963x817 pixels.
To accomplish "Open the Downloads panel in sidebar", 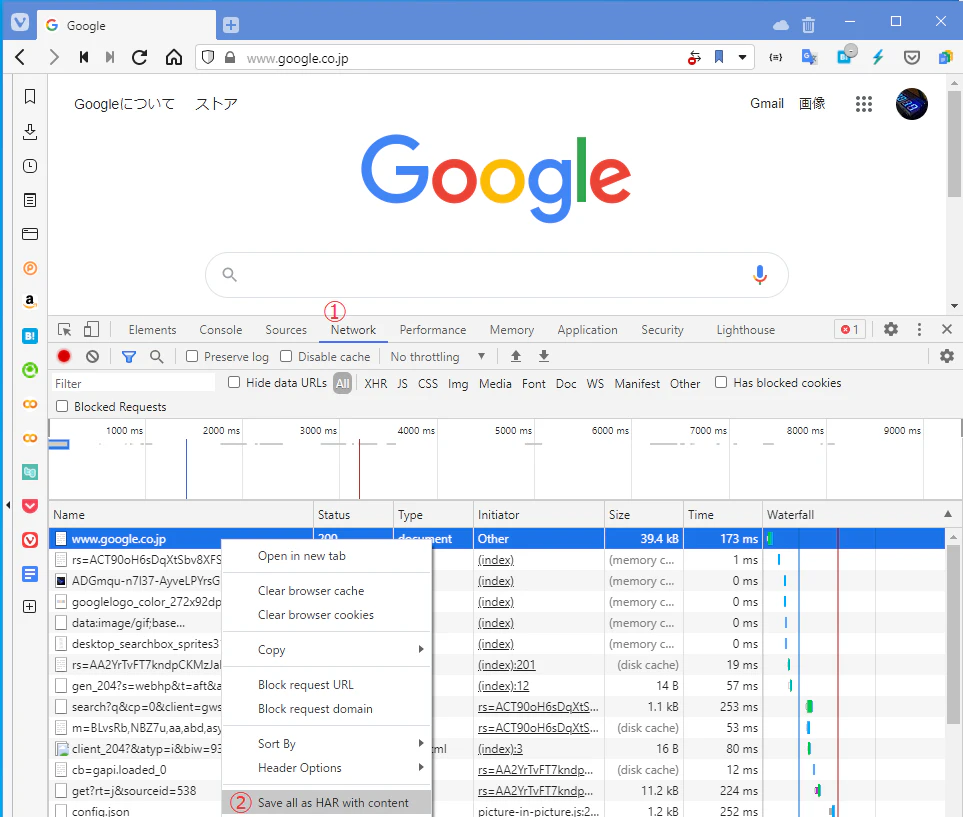I will click(29, 131).
